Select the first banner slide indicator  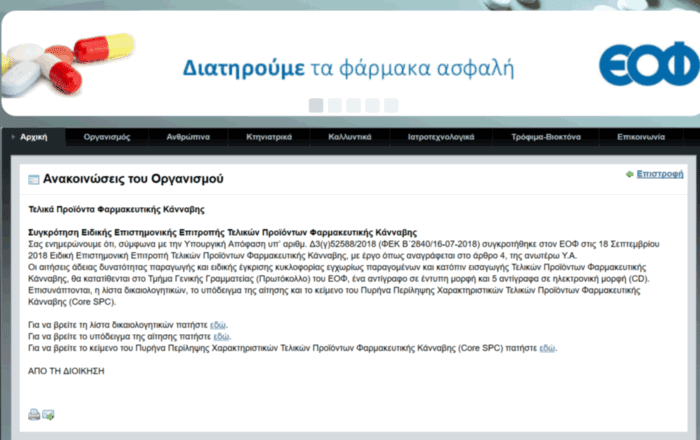(x=316, y=105)
